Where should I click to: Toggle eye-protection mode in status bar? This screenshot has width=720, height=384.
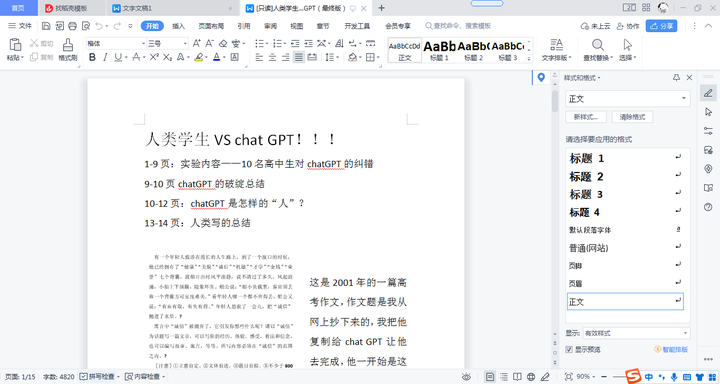tap(467, 377)
